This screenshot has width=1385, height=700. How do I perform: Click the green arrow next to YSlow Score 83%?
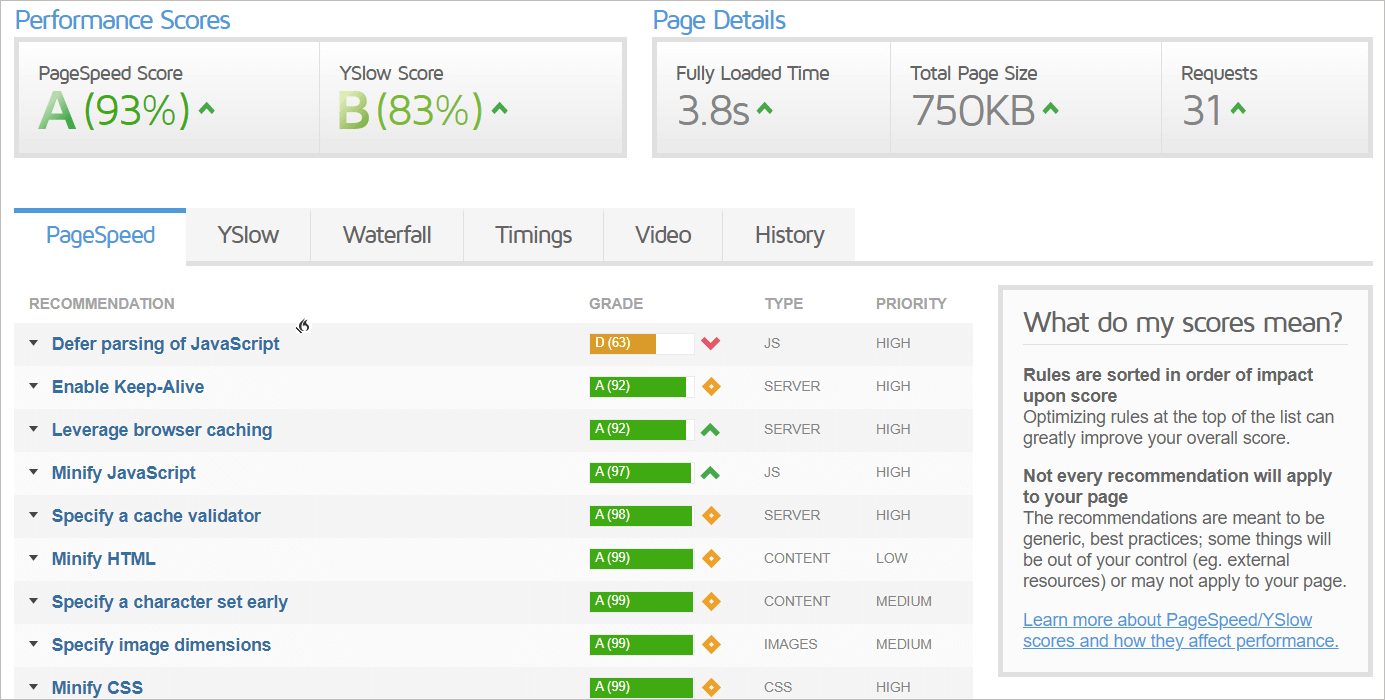pos(499,109)
